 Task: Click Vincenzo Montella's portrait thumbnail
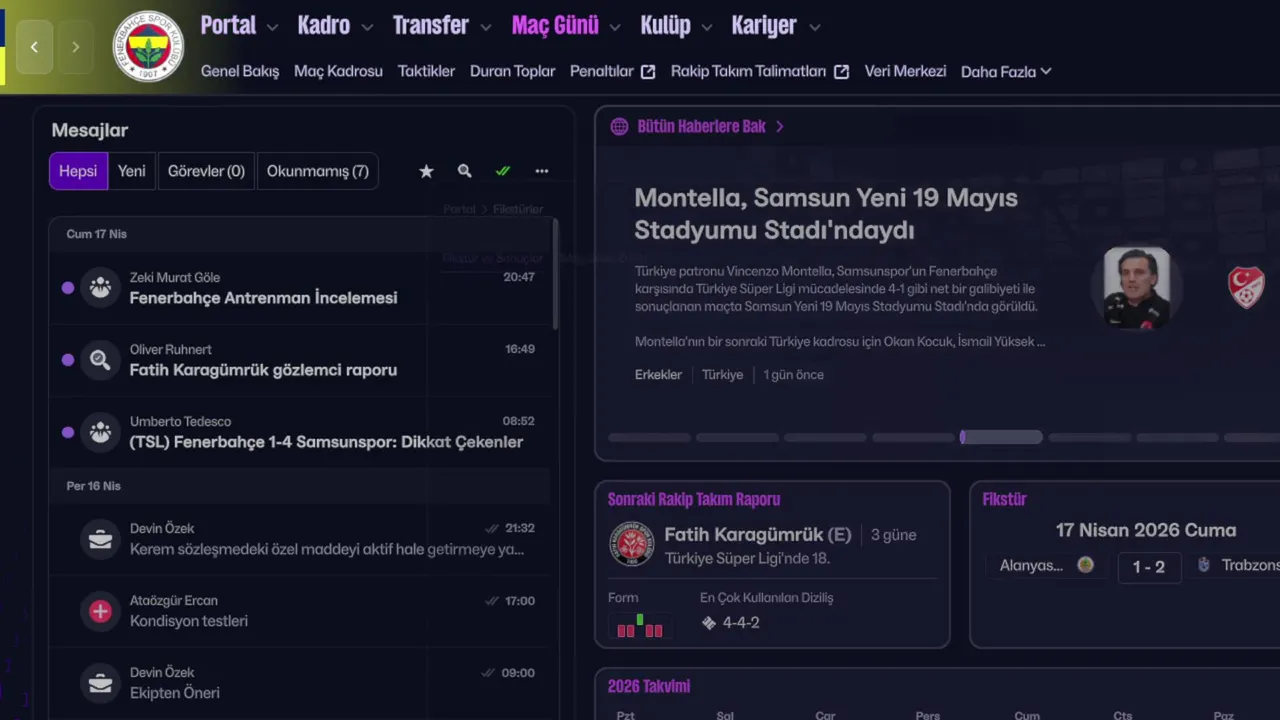[x=1136, y=288]
